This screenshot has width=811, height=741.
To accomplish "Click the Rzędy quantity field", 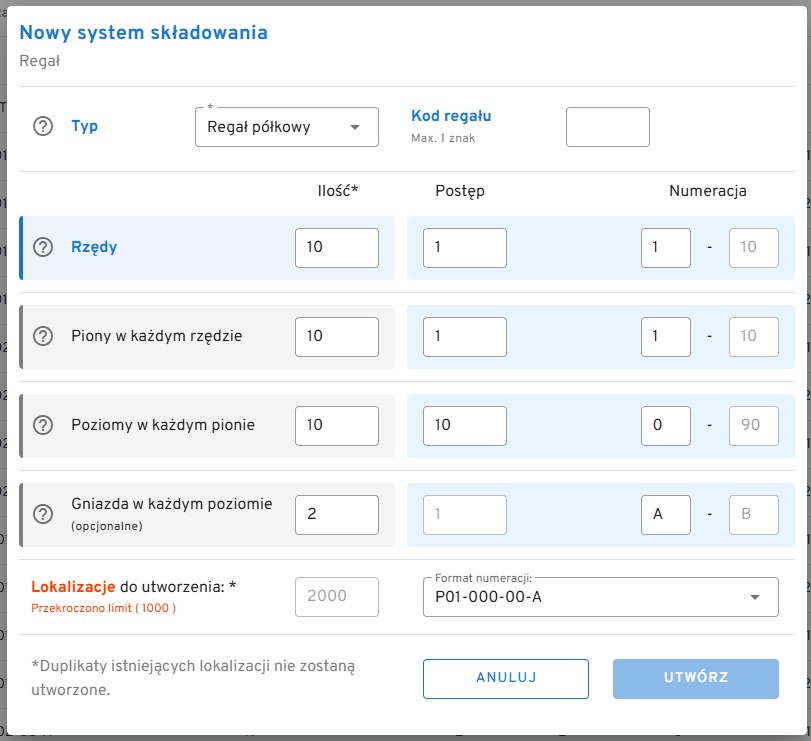I will (336, 248).
